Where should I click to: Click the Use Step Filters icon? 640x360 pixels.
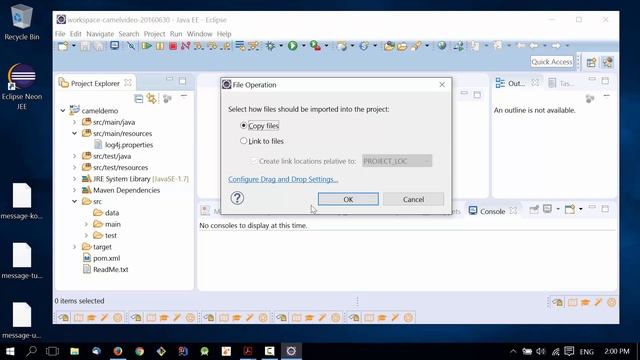click(x=253, y=46)
